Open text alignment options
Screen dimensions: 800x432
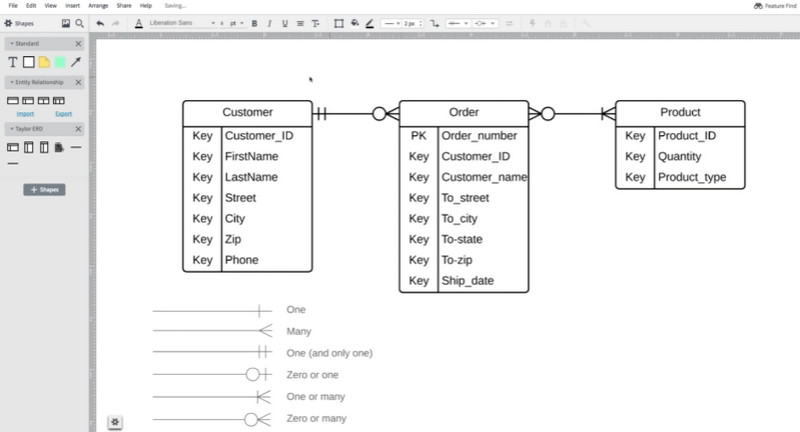[301, 23]
